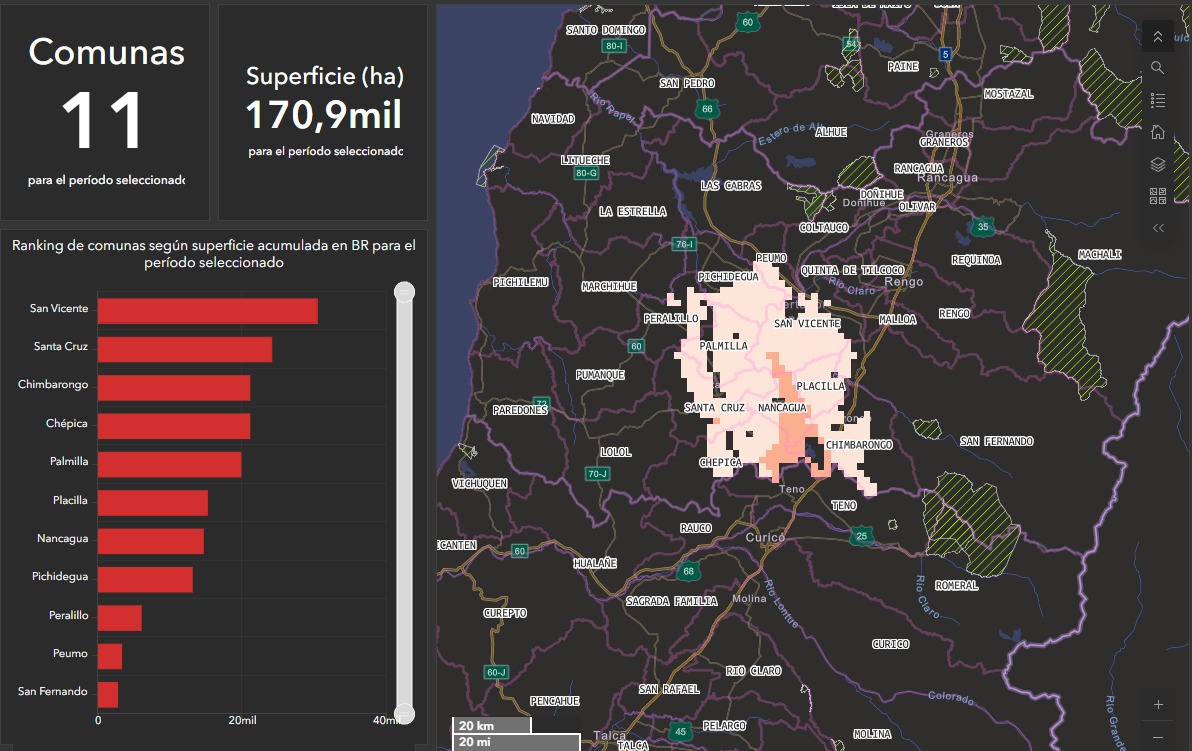Zoom in on the map
This screenshot has width=1192, height=751.
coord(1158,704)
